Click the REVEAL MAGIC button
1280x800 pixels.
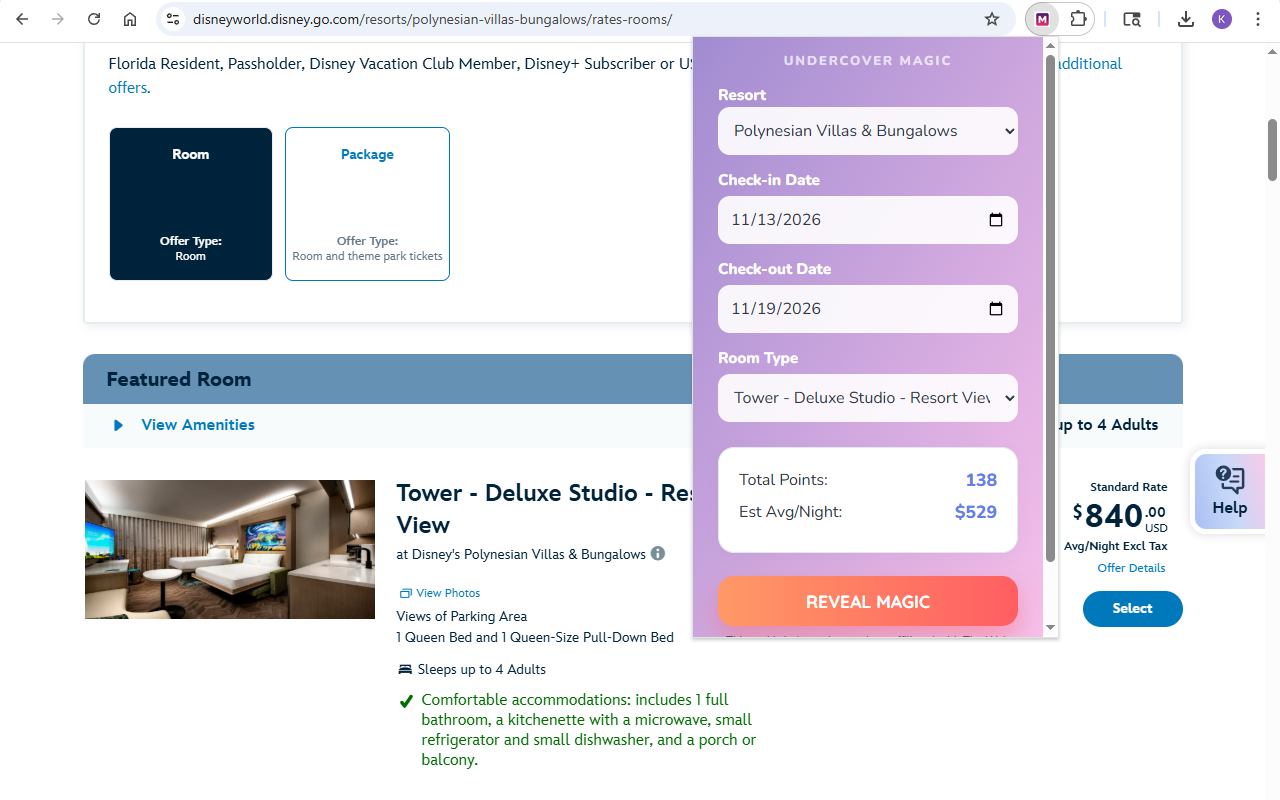click(x=867, y=601)
